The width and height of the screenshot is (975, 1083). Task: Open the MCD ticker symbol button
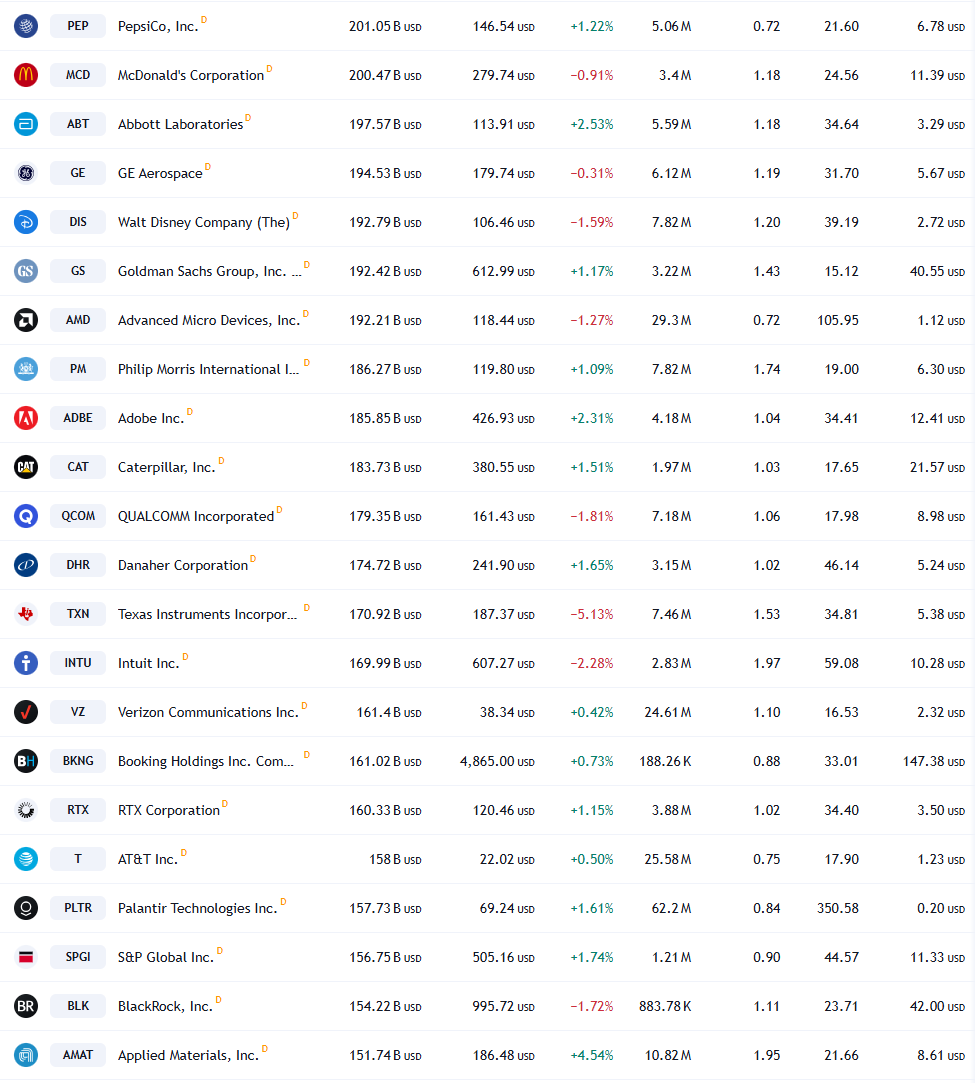(x=78, y=75)
